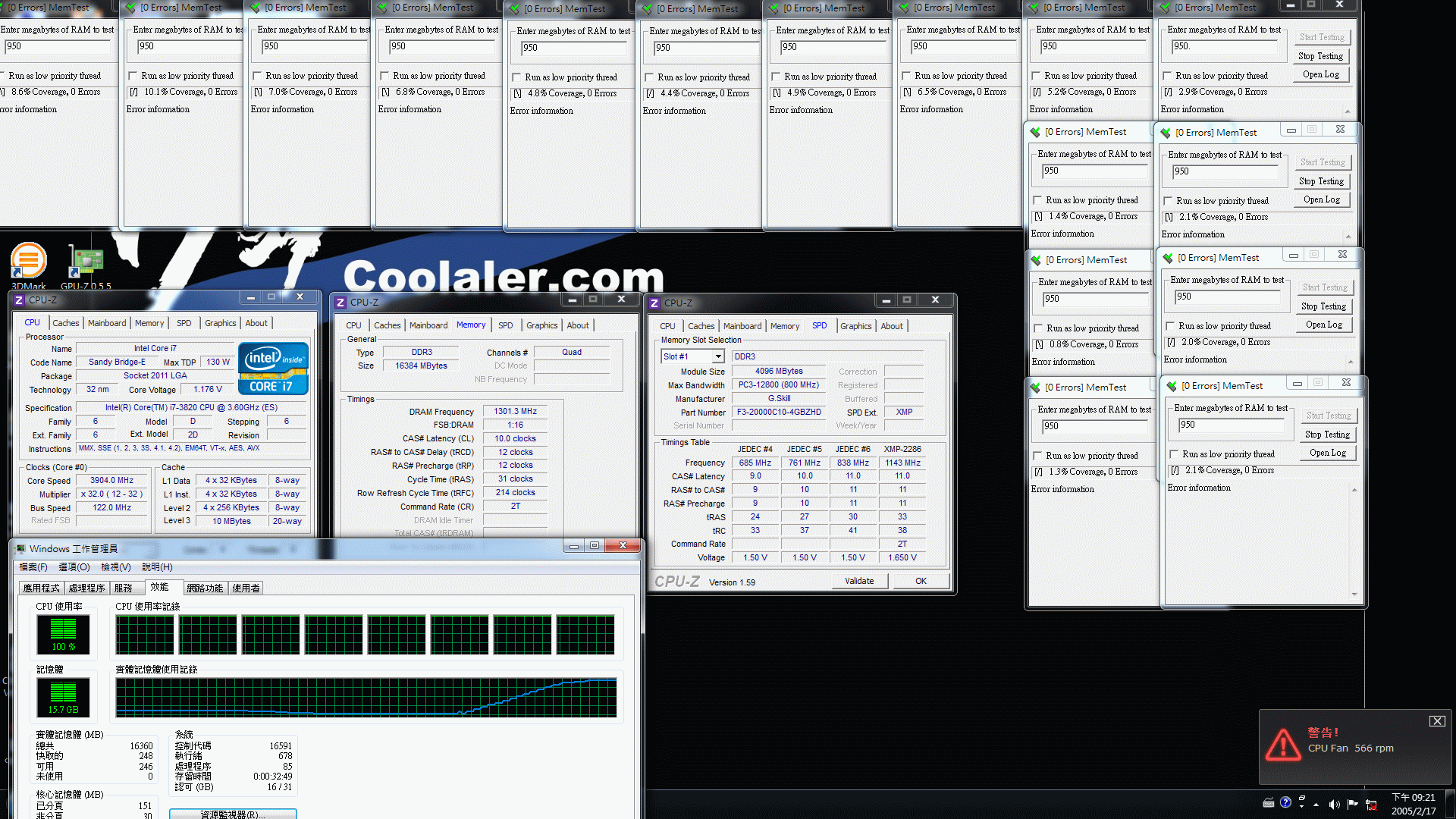Click the title icon of the CPU-Z memory timings window
Screen dimensions: 1456x819
[x=340, y=303]
